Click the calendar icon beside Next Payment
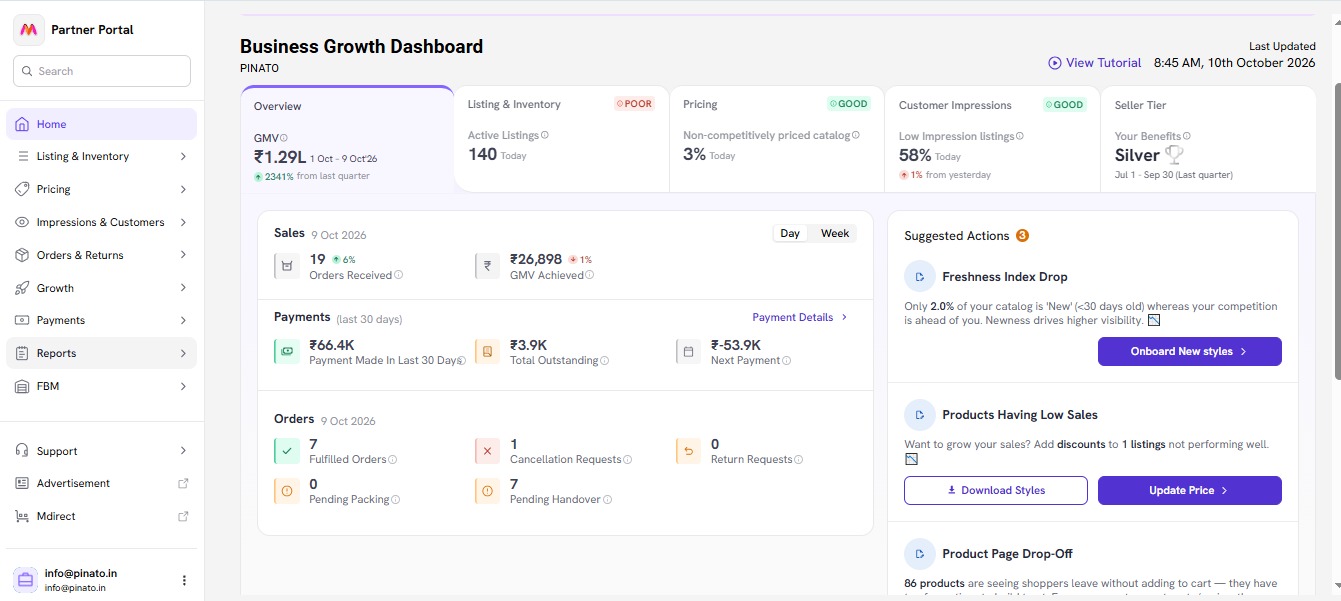The image size is (1341, 601). pyautogui.click(x=688, y=352)
